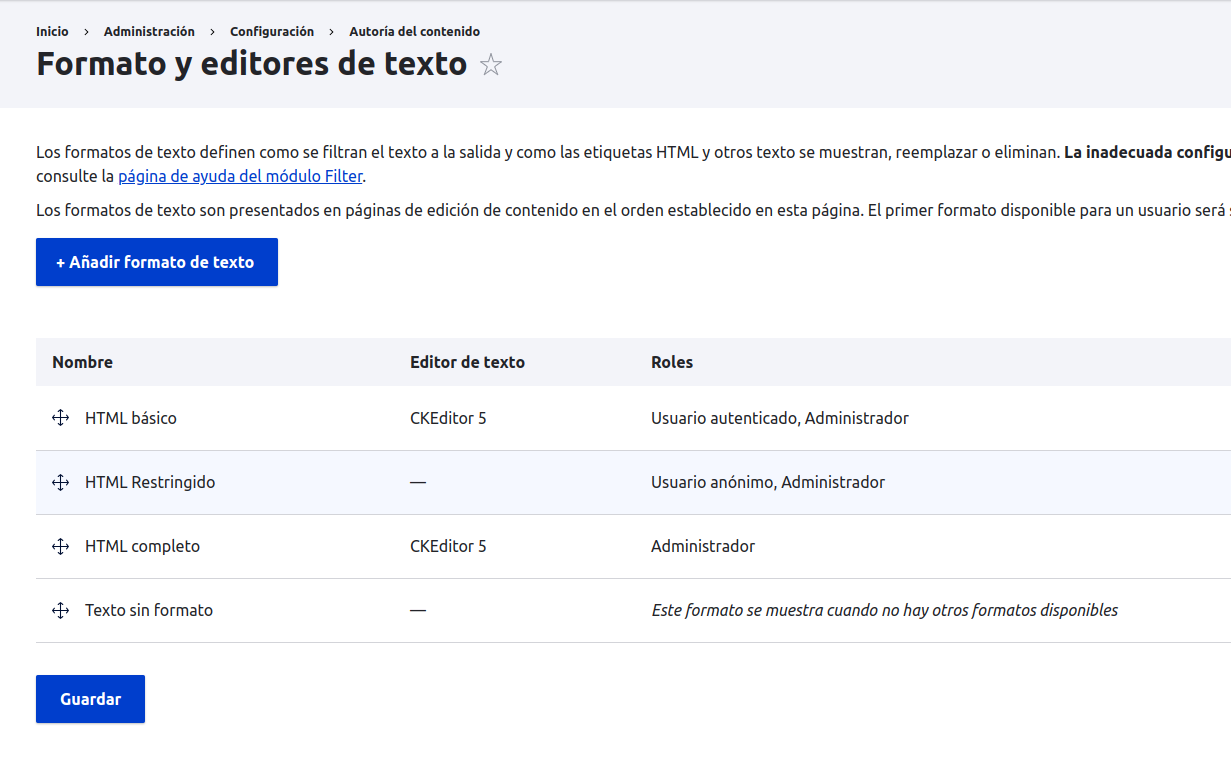This screenshot has height=776, width=1231.
Task: Click the Roles column header
Action: [x=672, y=362]
